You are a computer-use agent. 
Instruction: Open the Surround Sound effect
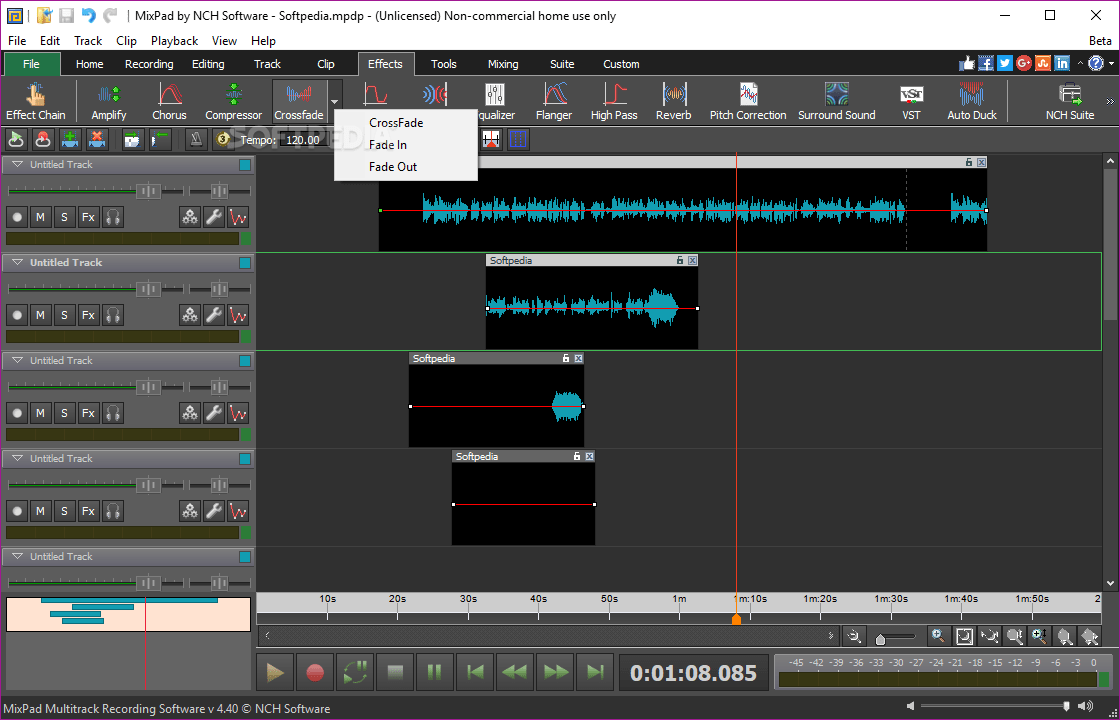tap(836, 101)
